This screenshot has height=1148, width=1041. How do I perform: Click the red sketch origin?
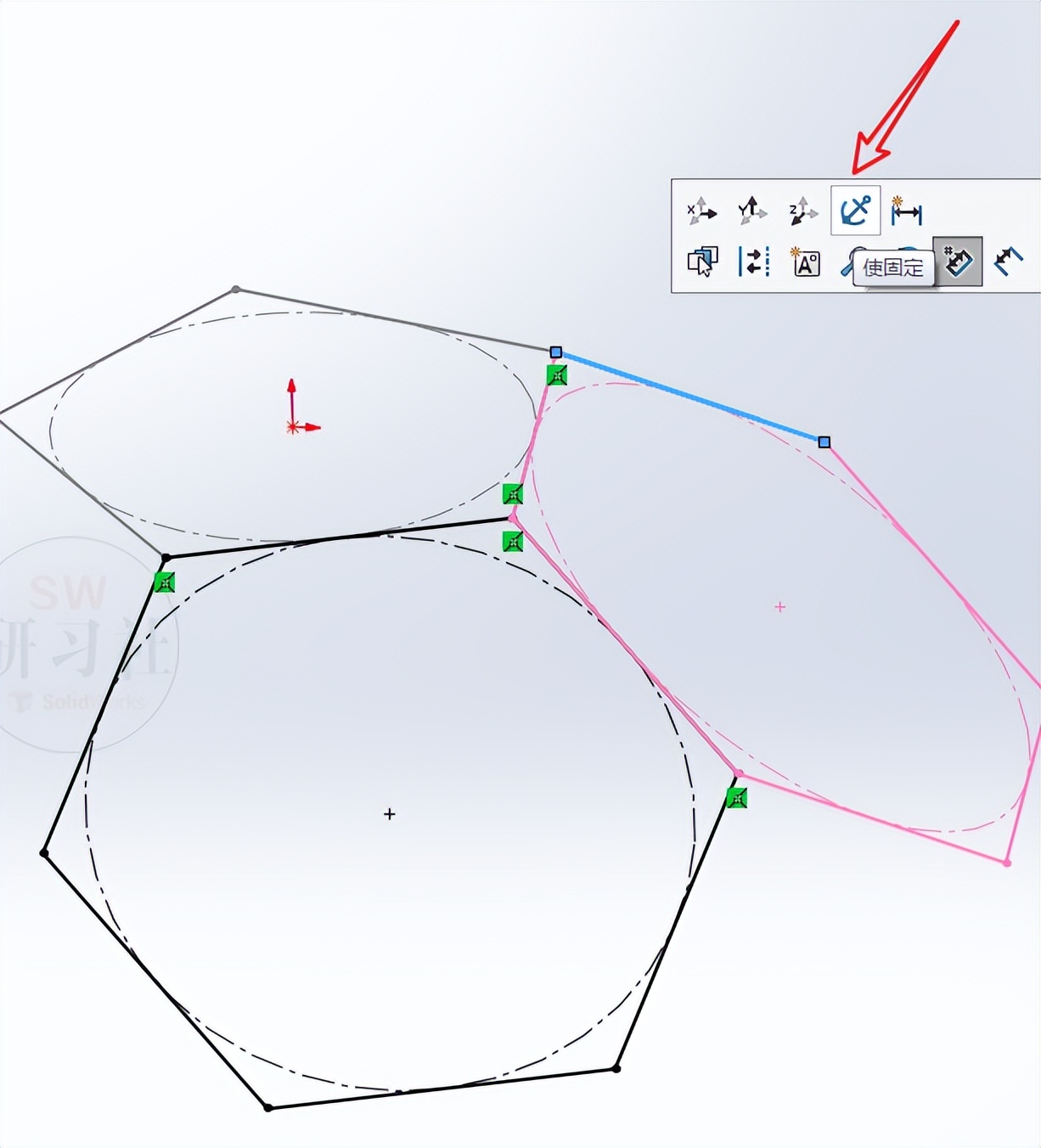tap(293, 426)
